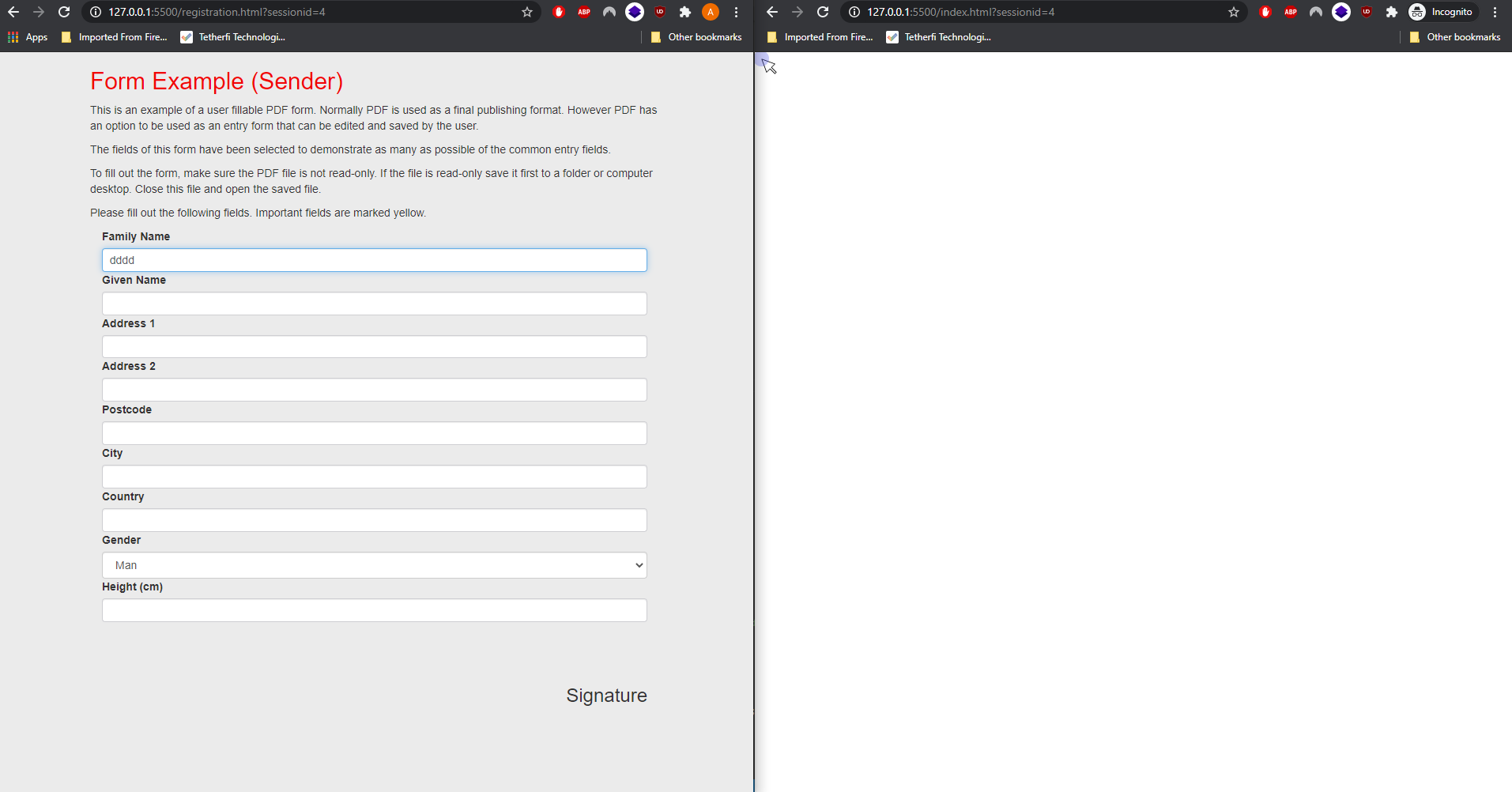
Task: Open Chrome's three-dot menu on left window
Action: click(x=736, y=12)
